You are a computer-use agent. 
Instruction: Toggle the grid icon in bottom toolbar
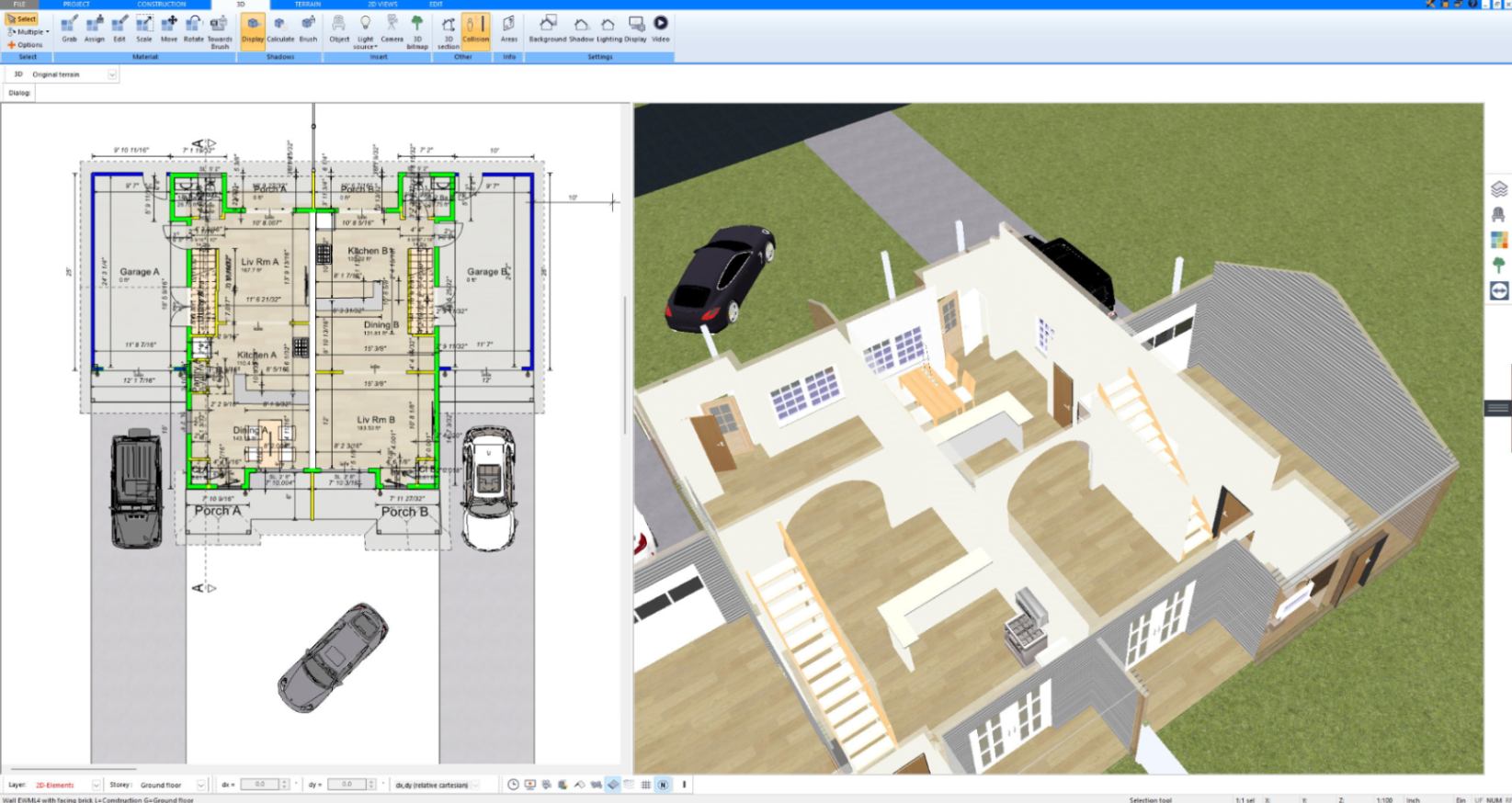point(646,785)
